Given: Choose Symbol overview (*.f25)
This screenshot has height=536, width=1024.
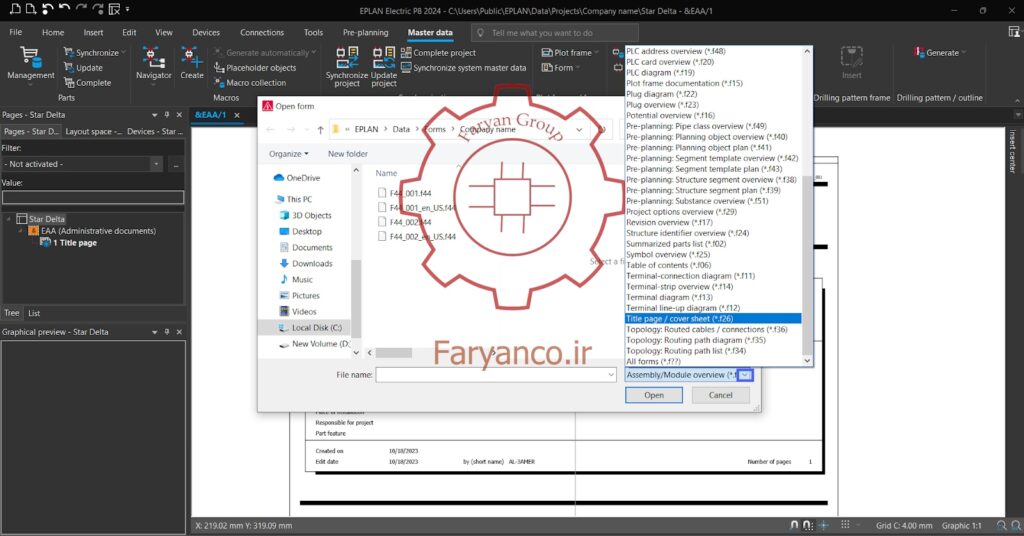Looking at the screenshot, I should [712, 255].
